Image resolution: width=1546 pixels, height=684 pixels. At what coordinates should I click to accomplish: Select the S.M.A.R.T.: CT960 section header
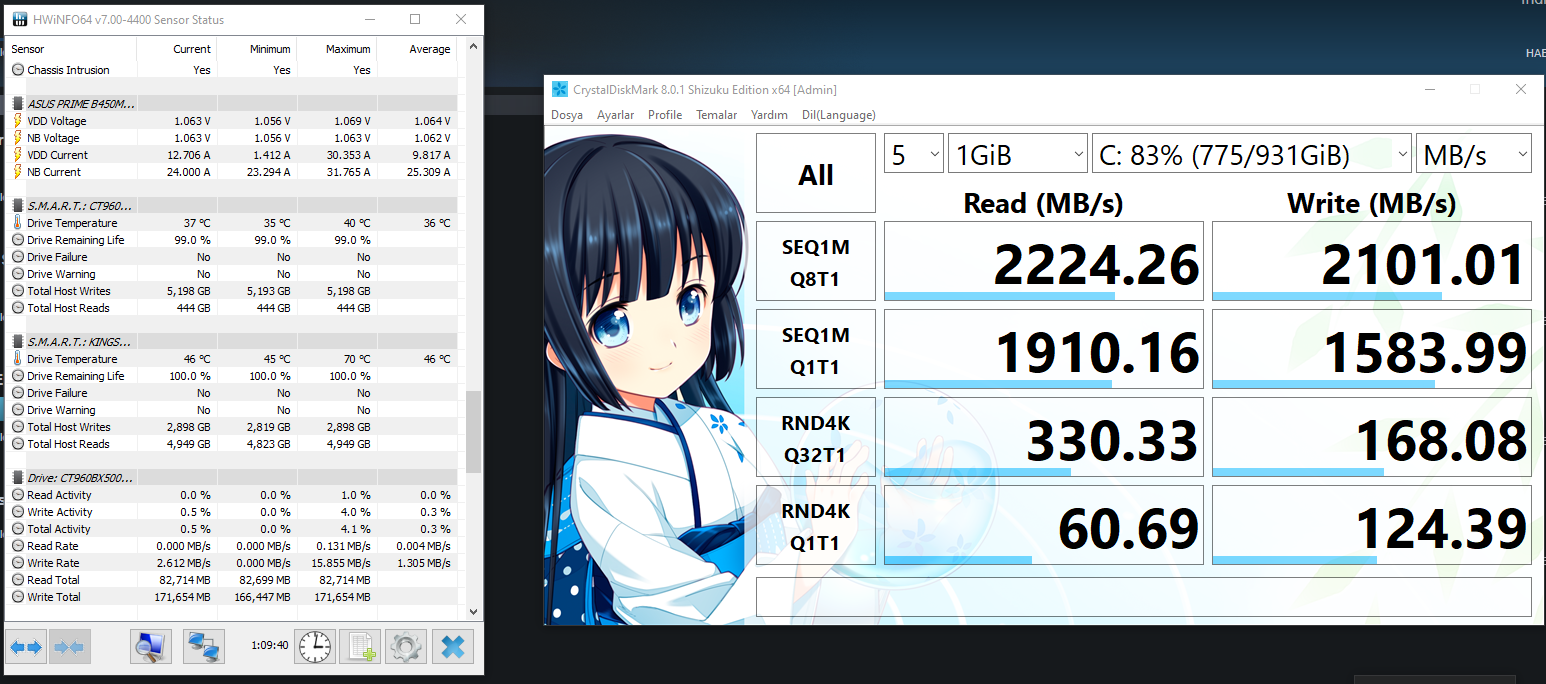coord(231,205)
